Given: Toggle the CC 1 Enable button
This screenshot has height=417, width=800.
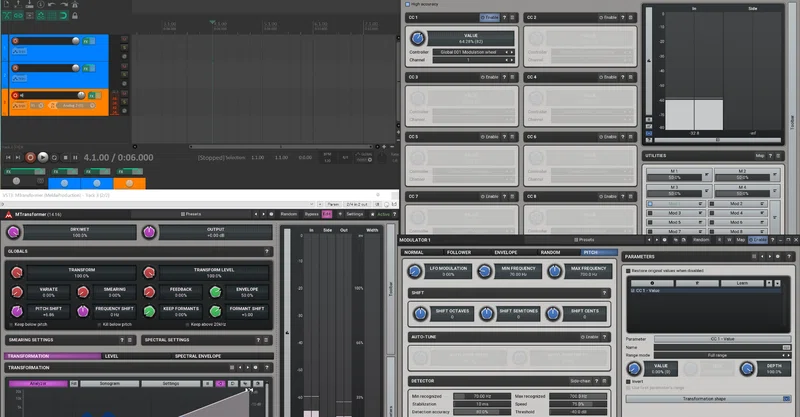Looking at the screenshot, I should point(489,17).
